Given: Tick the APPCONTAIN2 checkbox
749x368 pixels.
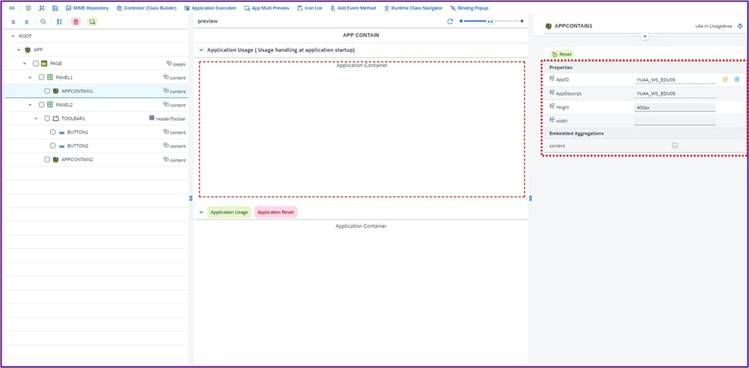Looking at the screenshot, I should (47, 160).
